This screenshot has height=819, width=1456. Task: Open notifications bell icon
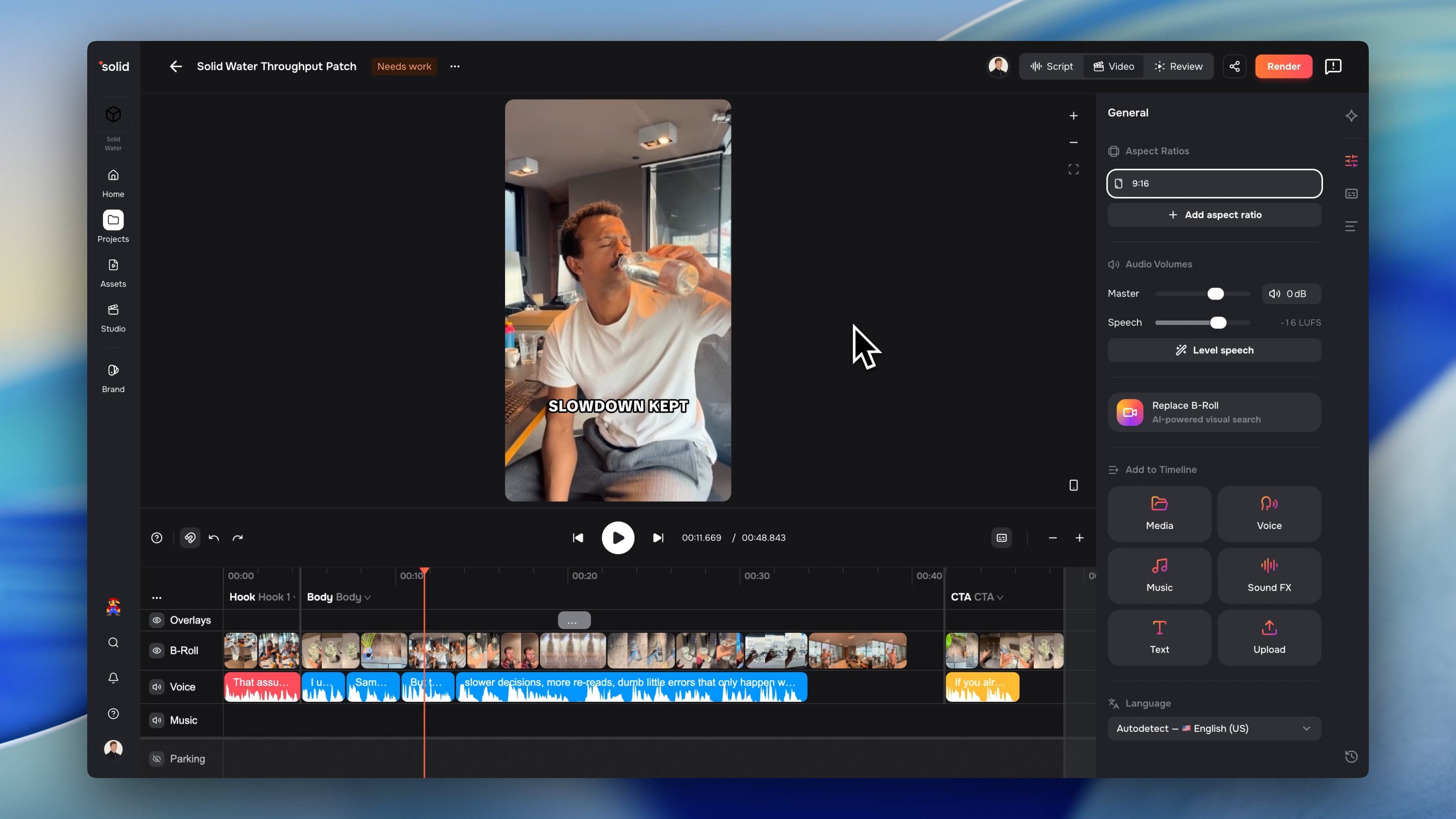tap(113, 678)
